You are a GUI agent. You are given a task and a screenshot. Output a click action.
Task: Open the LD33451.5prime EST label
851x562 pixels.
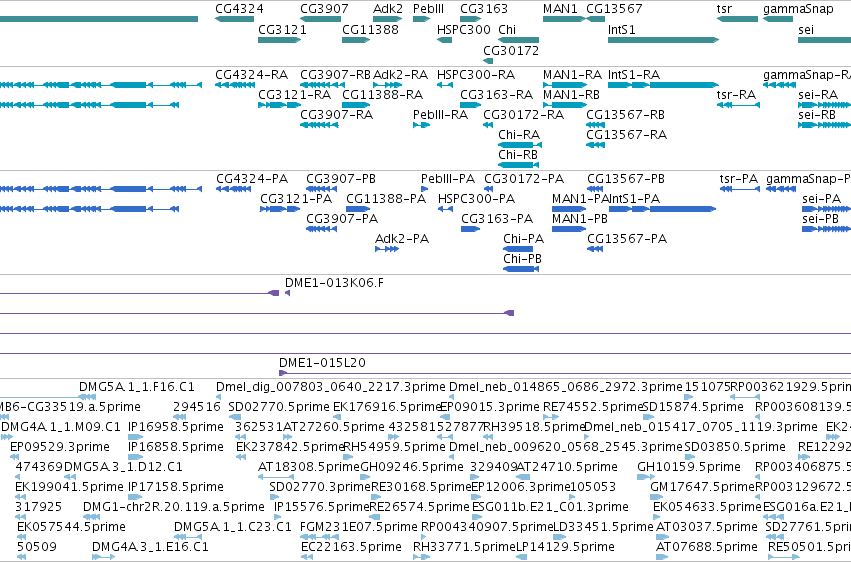603,527
